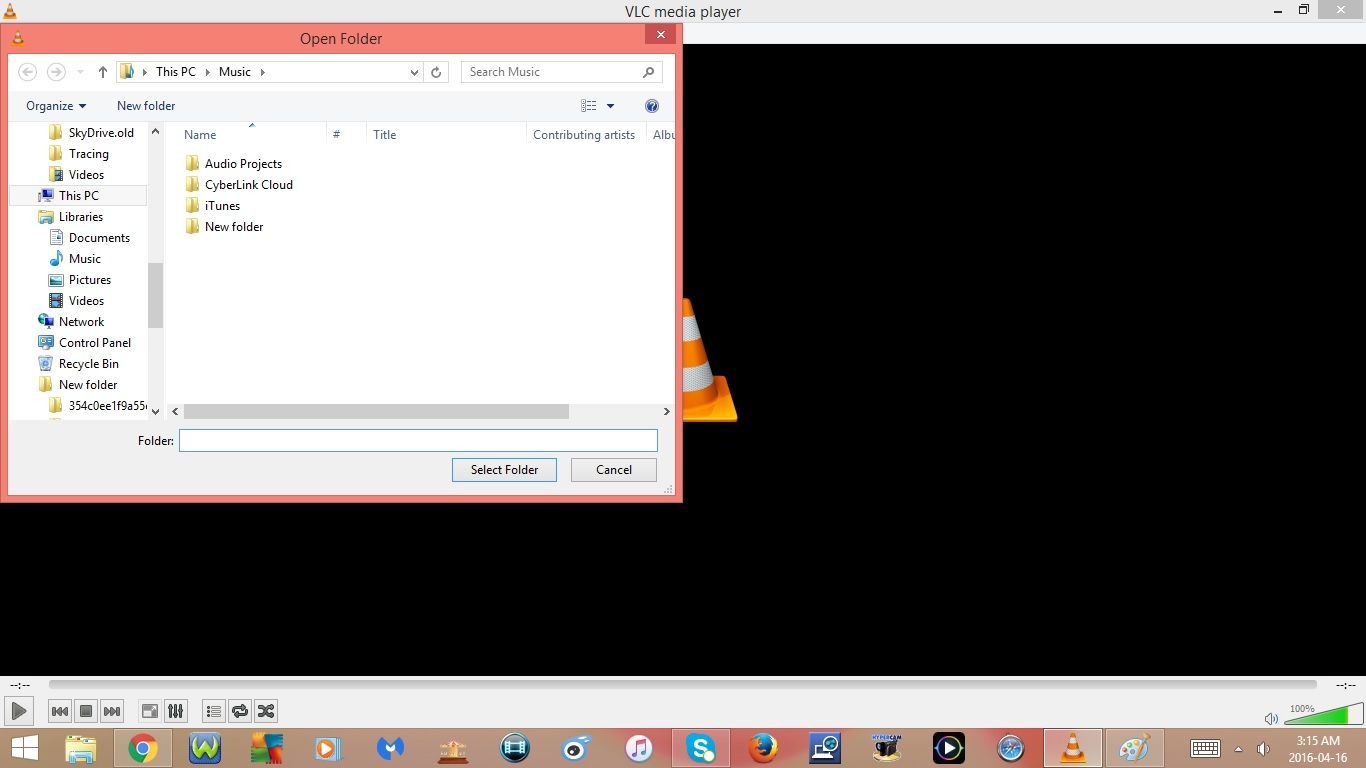
Task: Click the Get Help question mark icon
Action: 652,105
